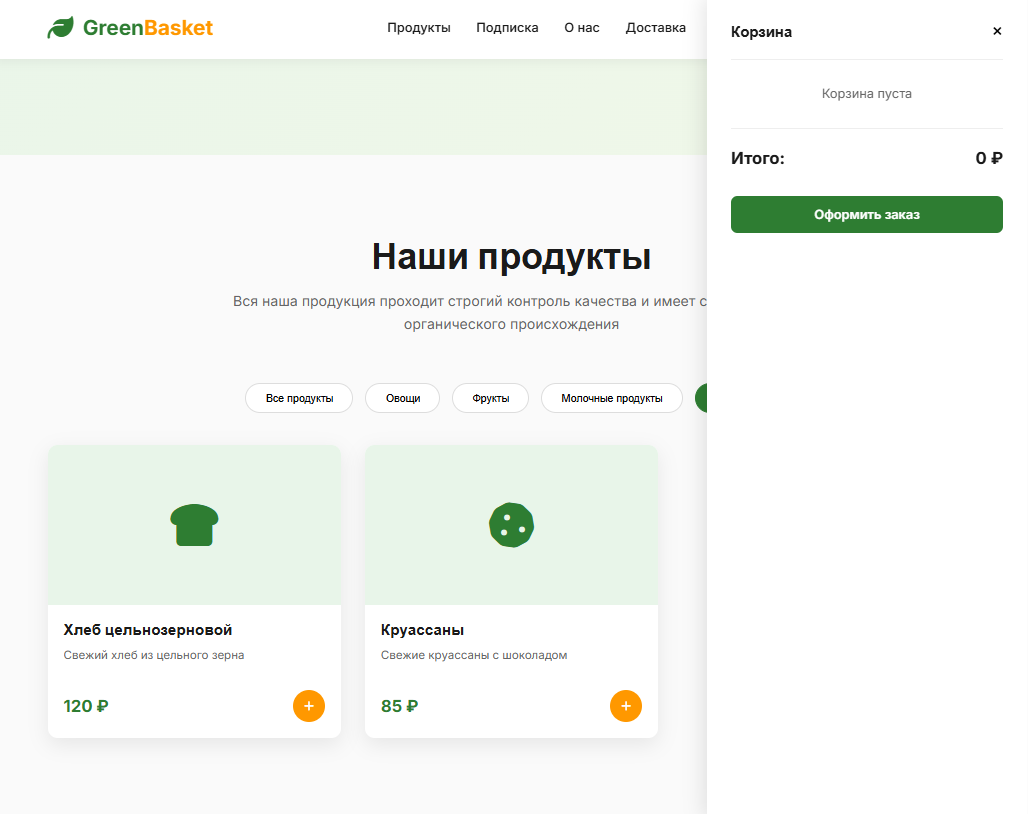Add Круассаны to cart with plus button

(x=625, y=706)
